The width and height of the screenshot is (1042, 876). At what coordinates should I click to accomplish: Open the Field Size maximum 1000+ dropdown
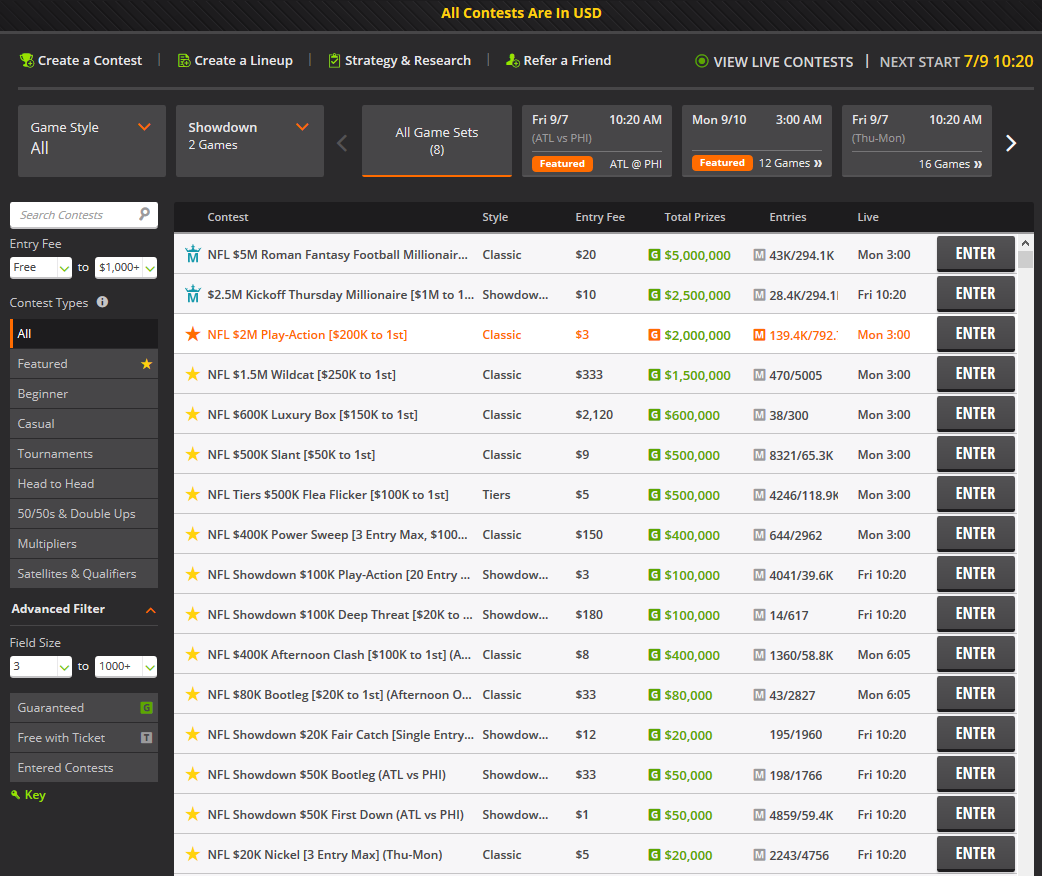(x=126, y=666)
